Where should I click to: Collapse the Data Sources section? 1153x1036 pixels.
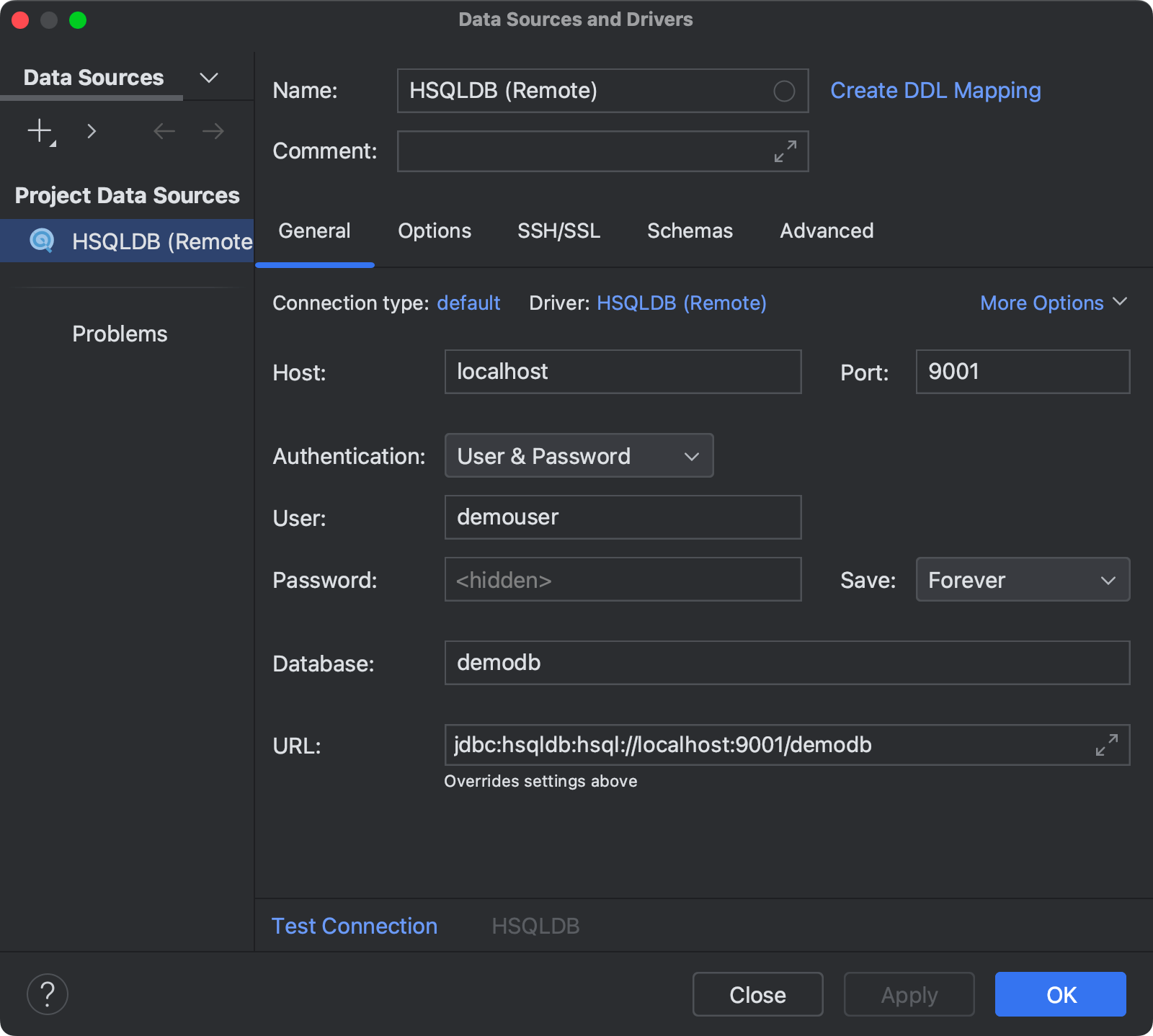[208, 77]
